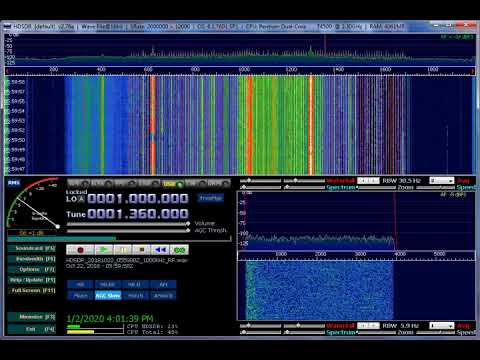Click 2000 on the AF frequency scale
480x360 pixels.
320,254
